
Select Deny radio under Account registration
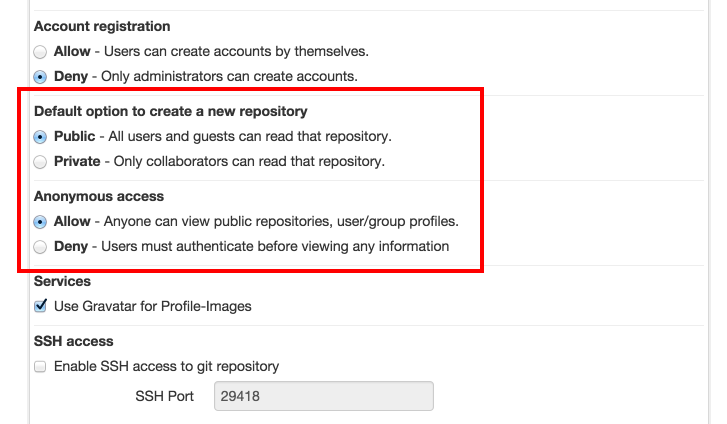[x=40, y=76]
